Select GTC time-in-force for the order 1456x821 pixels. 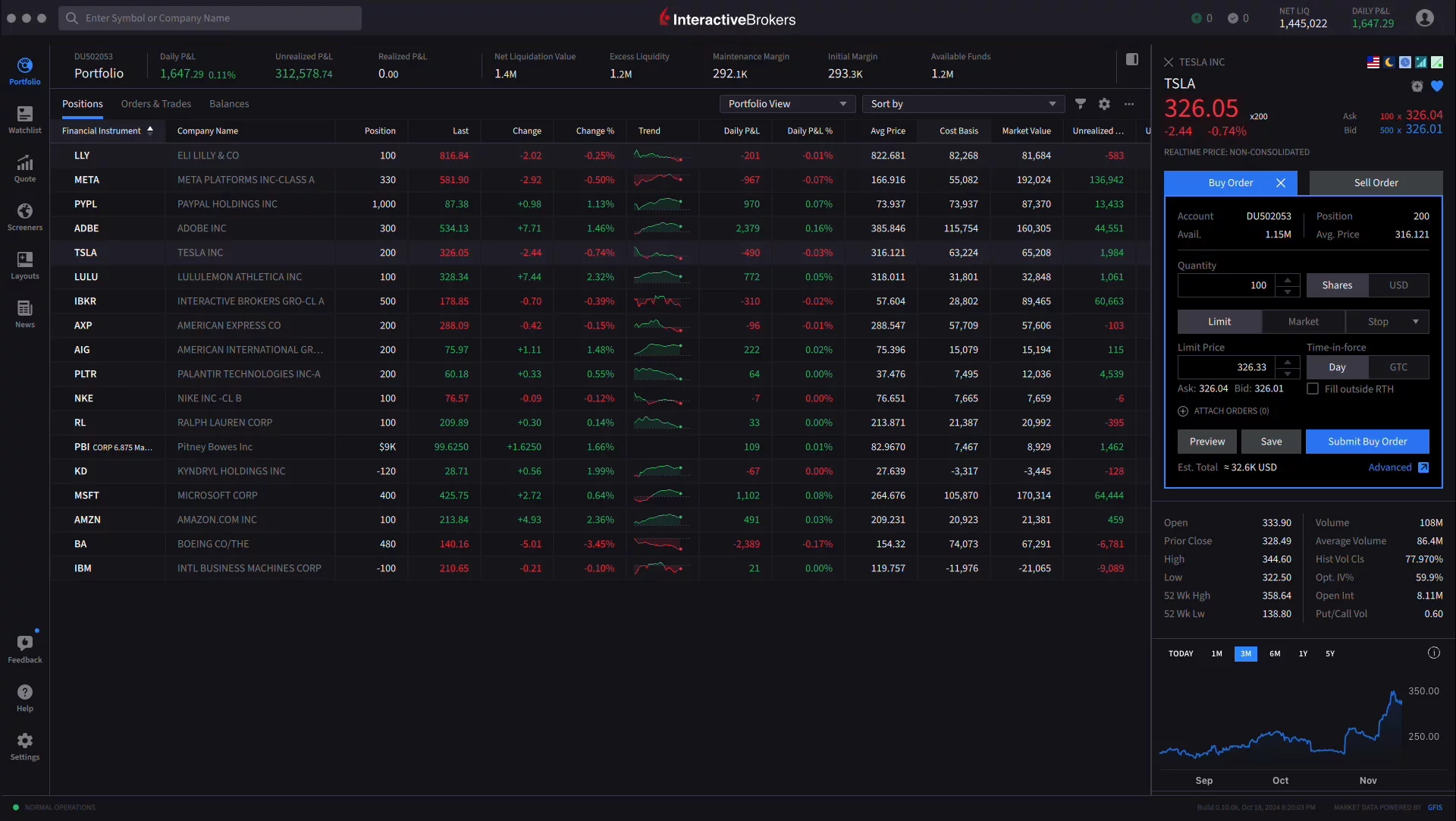tap(1398, 366)
